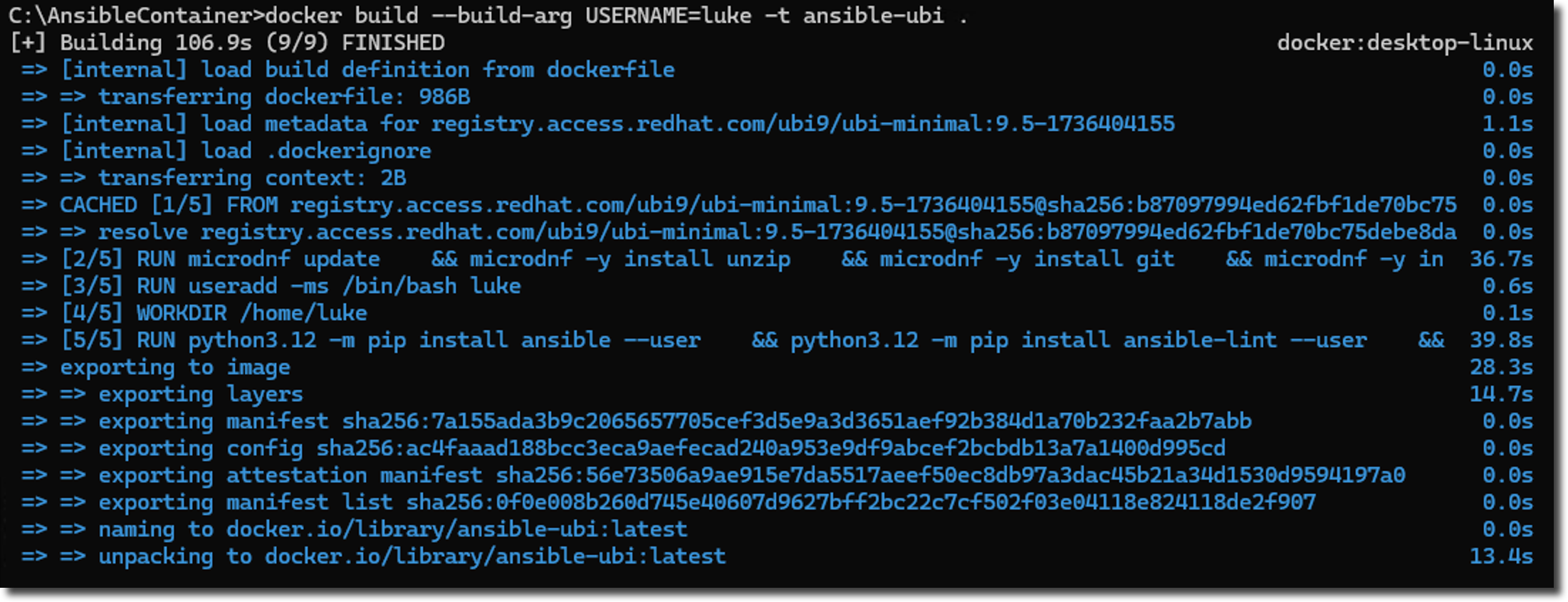Viewport: 1568px width, 602px height.
Task: Click the exporting config sha256 hash
Action: (x=771, y=448)
